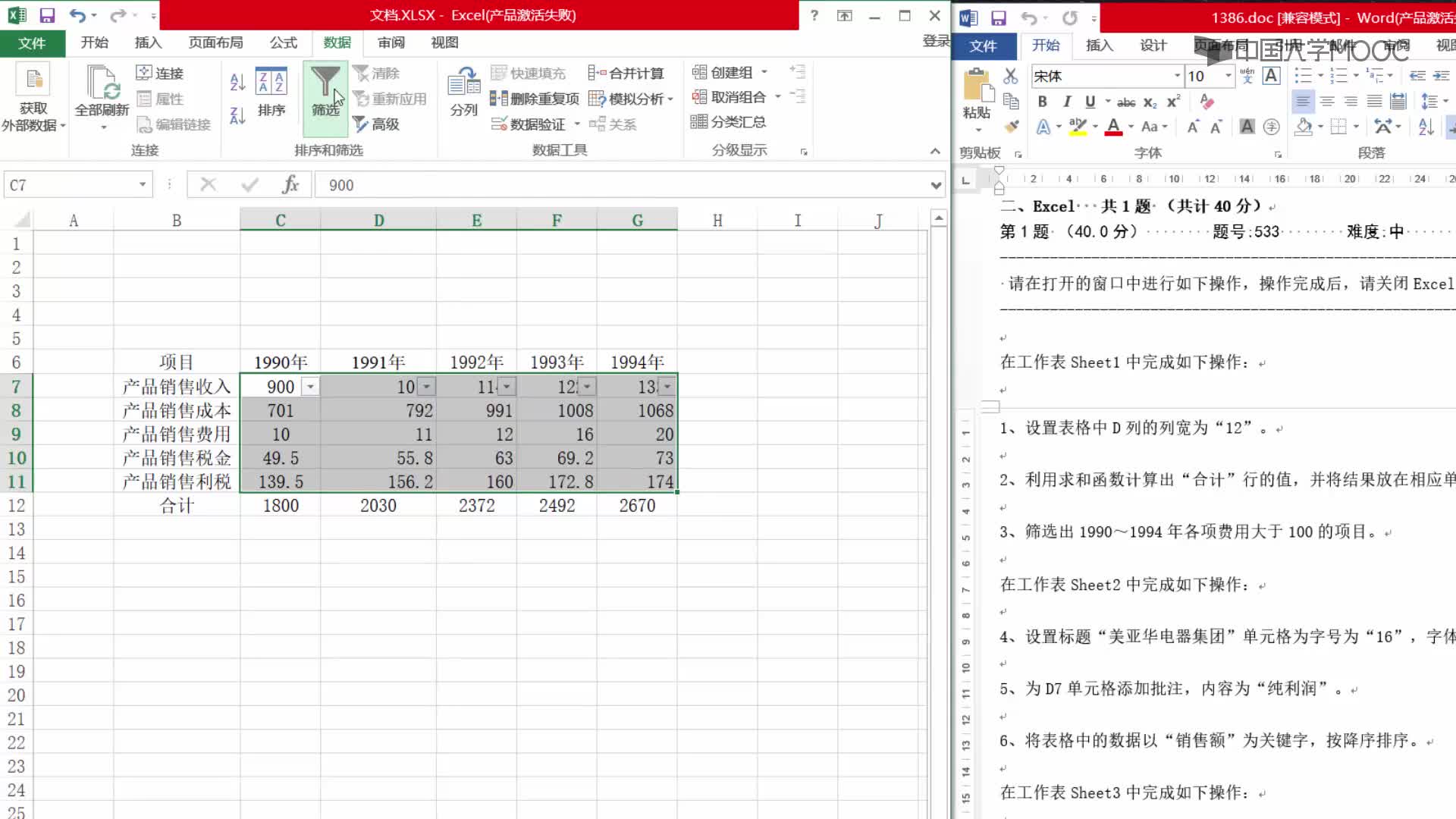Toggle center alignment in Word
1456x819 pixels.
pyautogui.click(x=1326, y=101)
